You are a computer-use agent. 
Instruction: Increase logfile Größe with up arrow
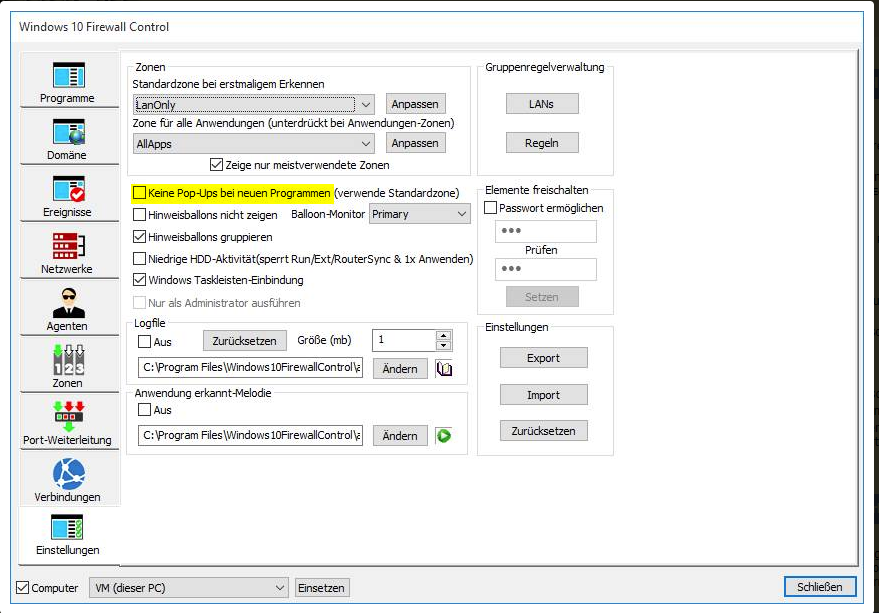coord(443,335)
